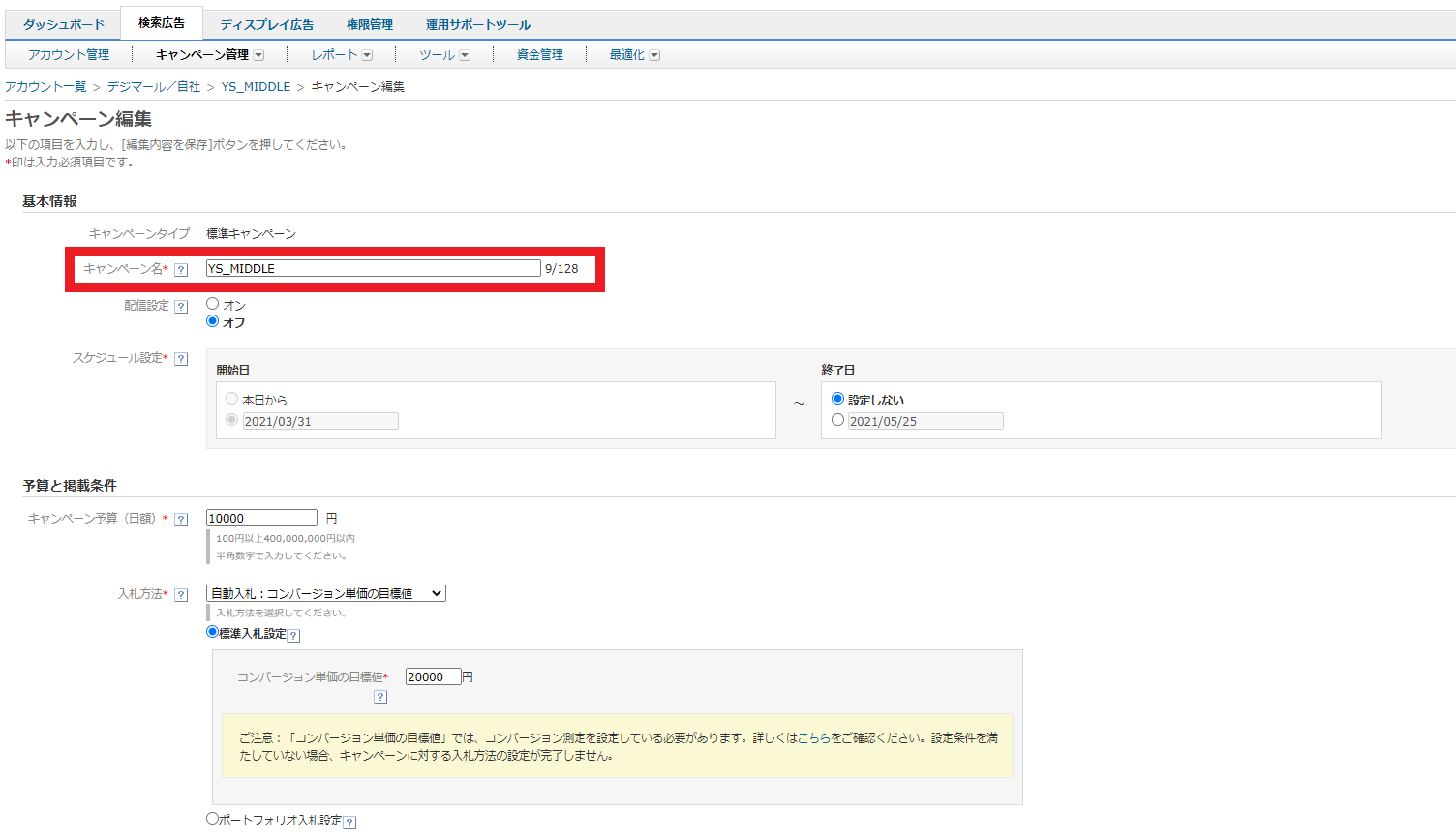Choose ポートフォリオ入札設定 radio option
This screenshot has width=1456, height=840.
click(x=213, y=819)
